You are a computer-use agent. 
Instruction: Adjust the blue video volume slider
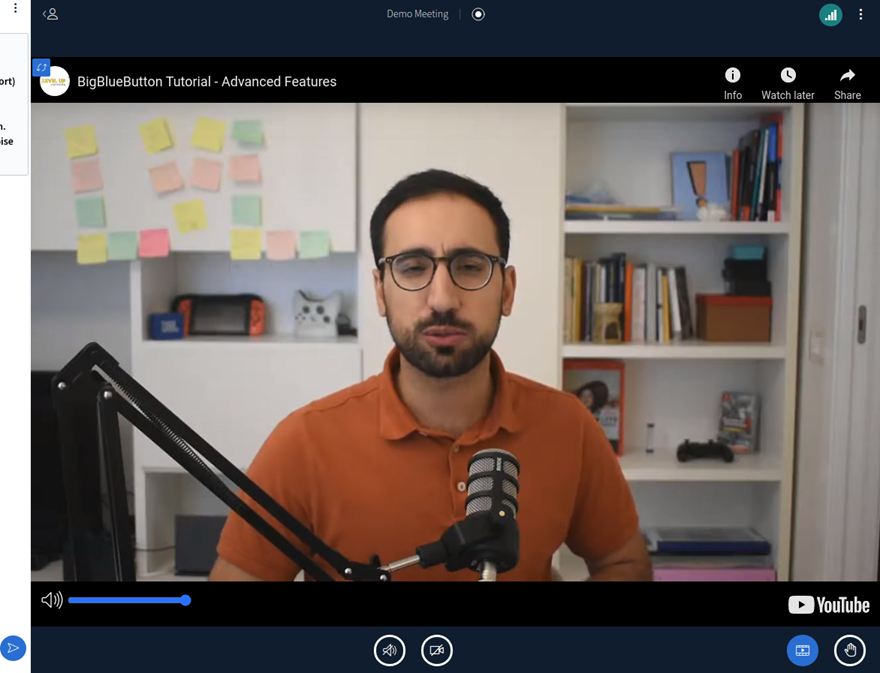click(128, 600)
